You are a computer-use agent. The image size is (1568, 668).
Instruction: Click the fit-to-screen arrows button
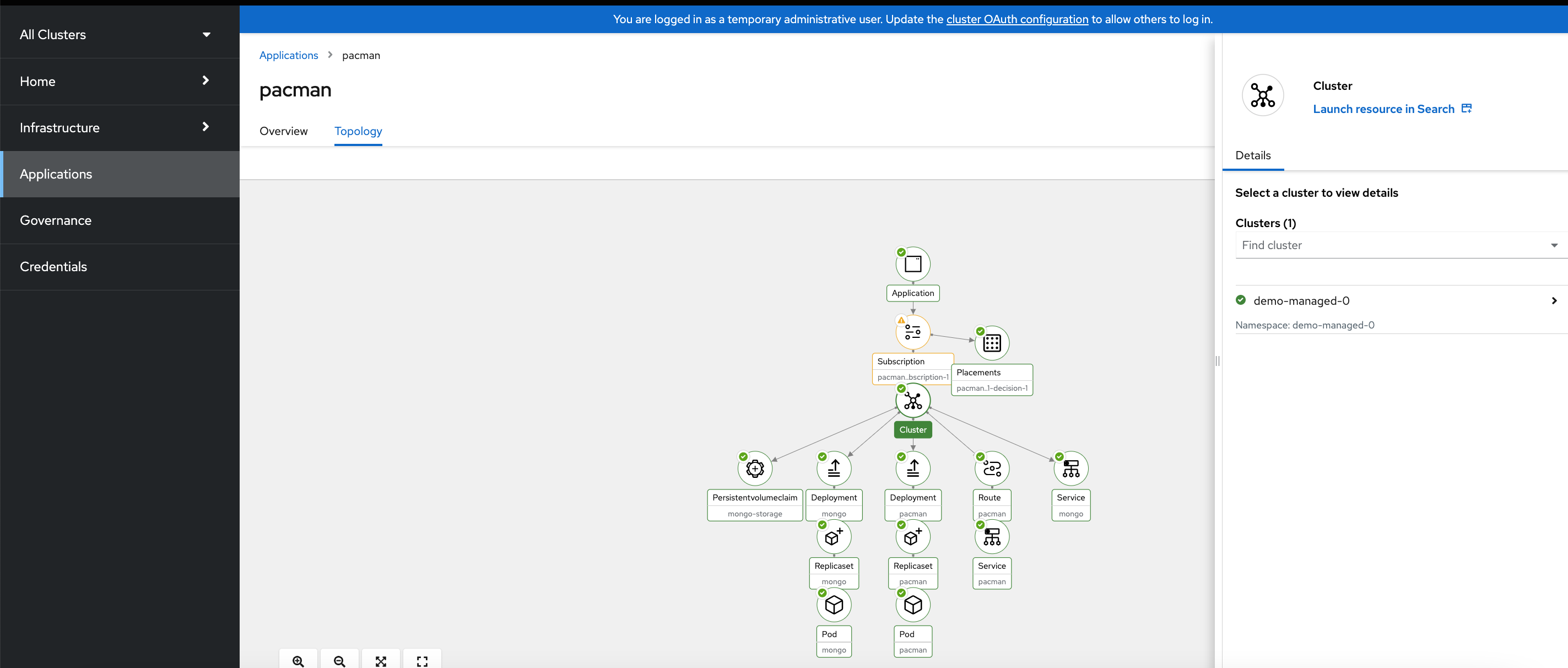click(381, 661)
